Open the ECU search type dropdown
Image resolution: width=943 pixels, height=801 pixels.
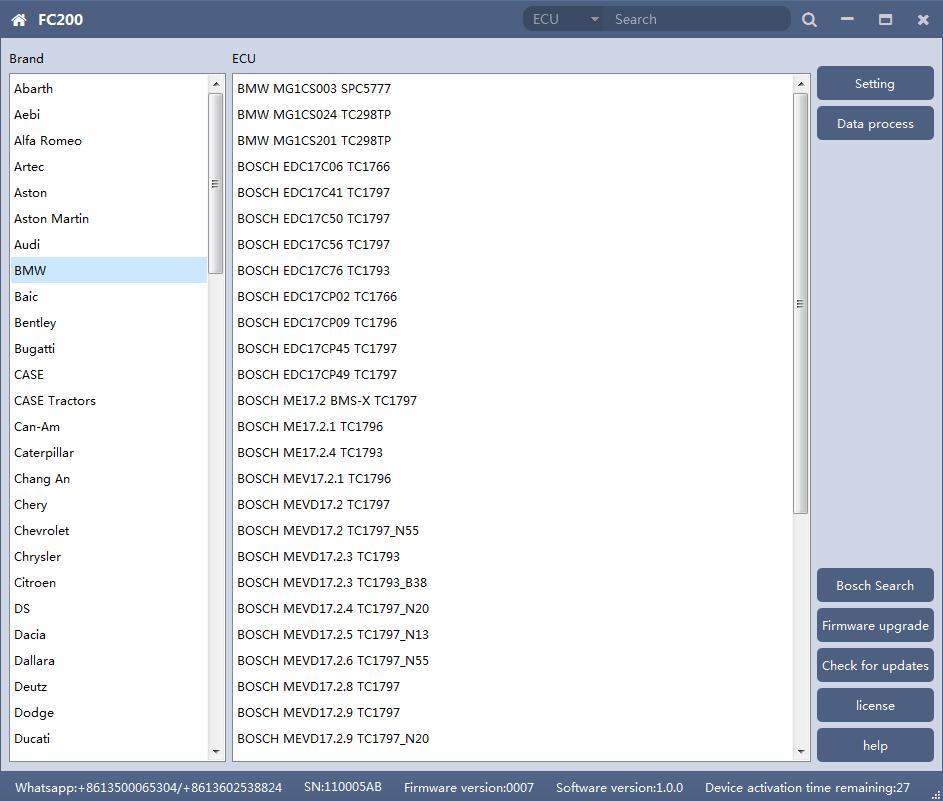click(565, 19)
